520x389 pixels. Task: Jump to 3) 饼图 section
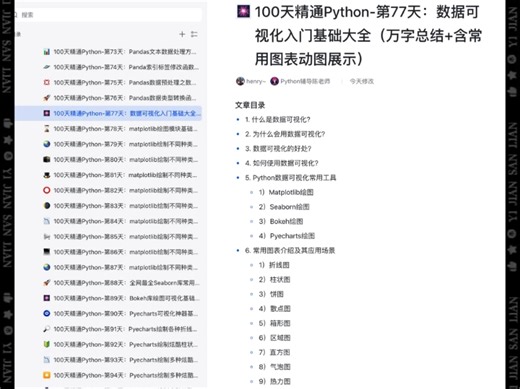pos(271,294)
